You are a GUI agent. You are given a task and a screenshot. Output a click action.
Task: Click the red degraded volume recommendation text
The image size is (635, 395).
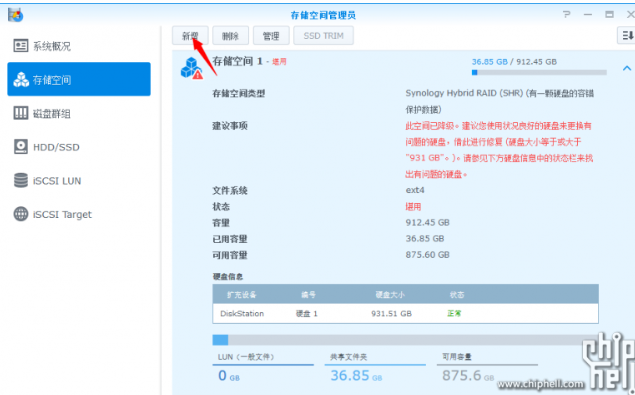pyautogui.click(x=499, y=150)
